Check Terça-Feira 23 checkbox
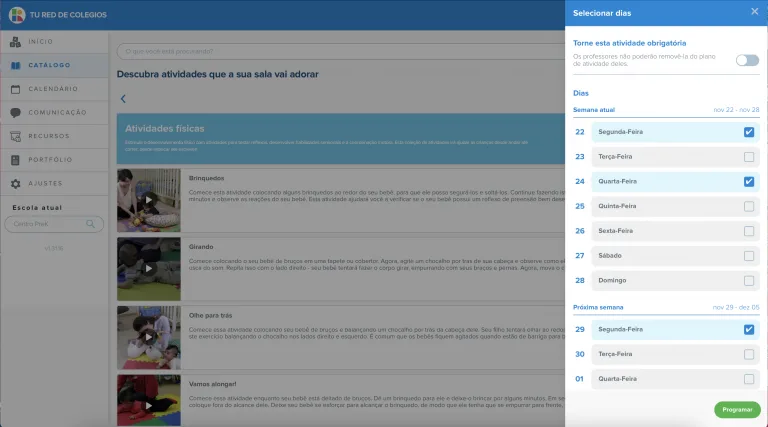768x427 pixels. (749, 157)
